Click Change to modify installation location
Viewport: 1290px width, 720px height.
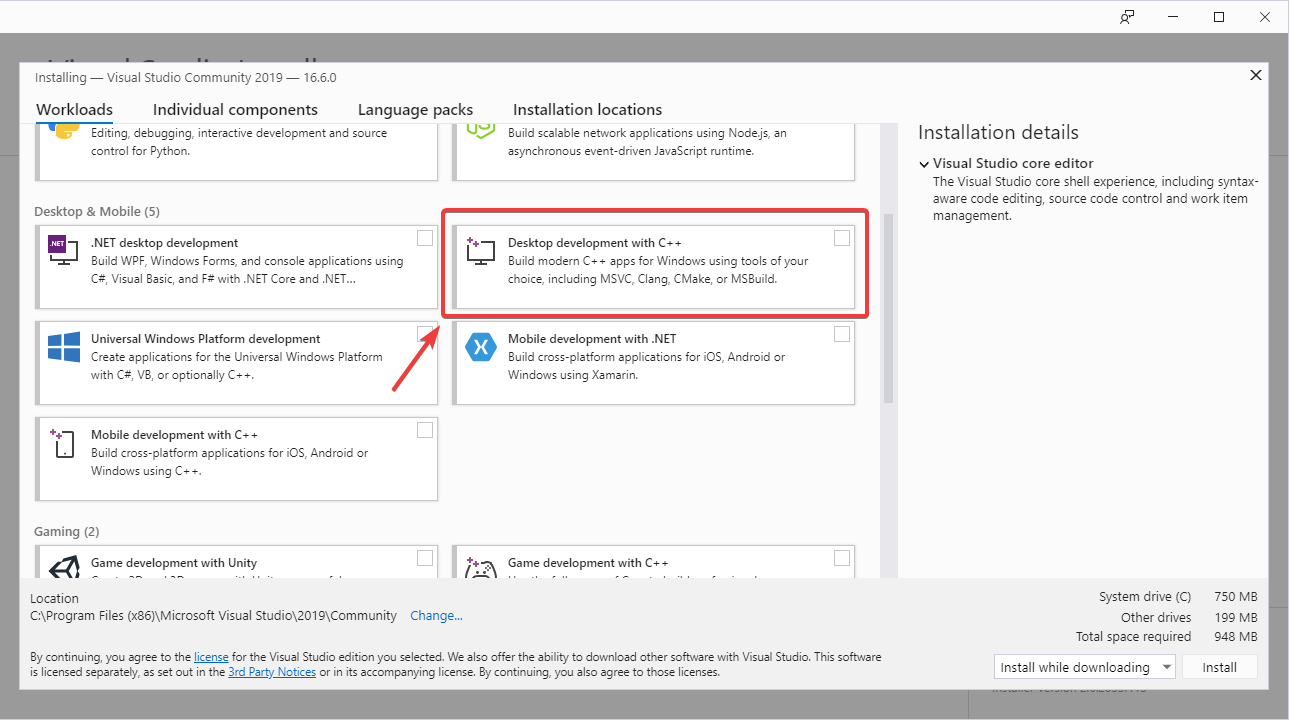tap(436, 615)
